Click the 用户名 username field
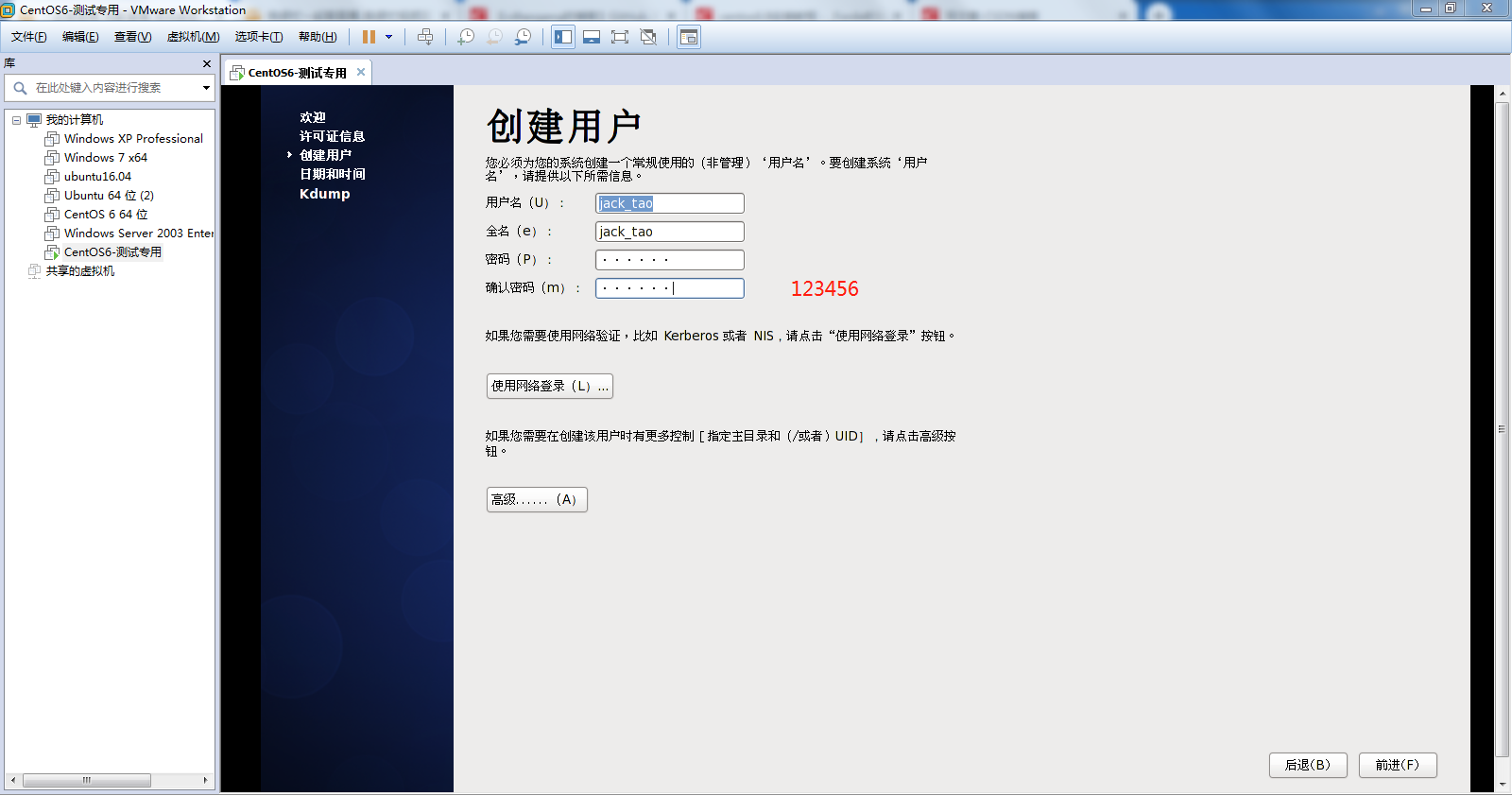The width and height of the screenshot is (1512, 796). (x=670, y=203)
